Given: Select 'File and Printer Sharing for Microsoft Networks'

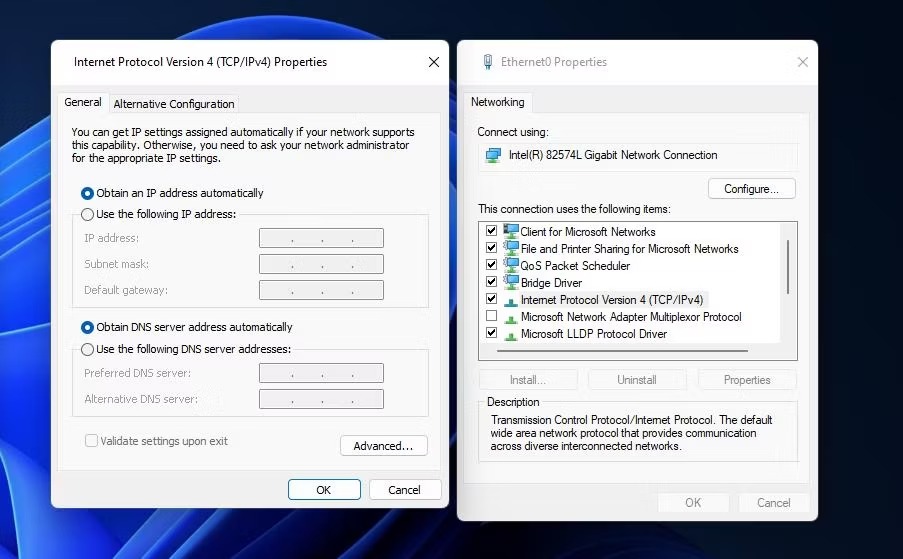Looking at the screenshot, I should [629, 249].
